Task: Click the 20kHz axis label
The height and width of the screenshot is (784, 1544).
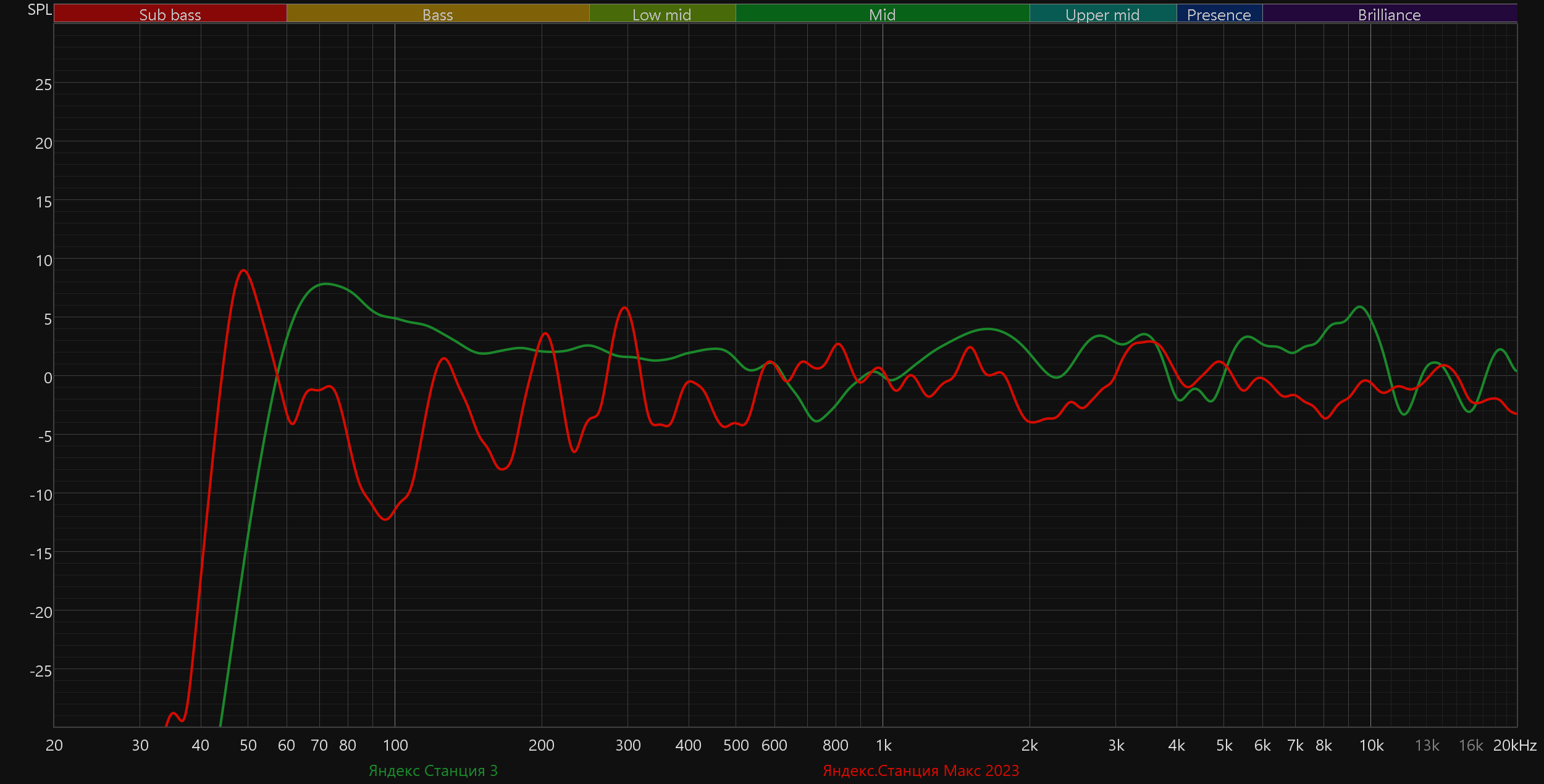Action: (x=1514, y=745)
